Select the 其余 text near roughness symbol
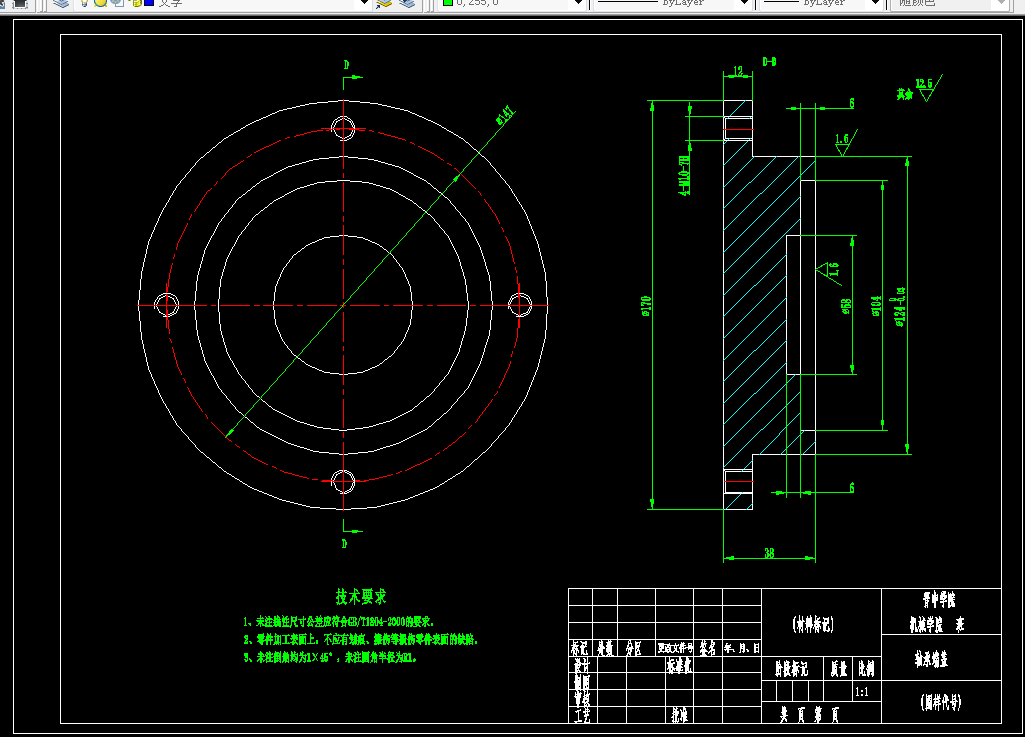The height and width of the screenshot is (737, 1025). click(904, 95)
